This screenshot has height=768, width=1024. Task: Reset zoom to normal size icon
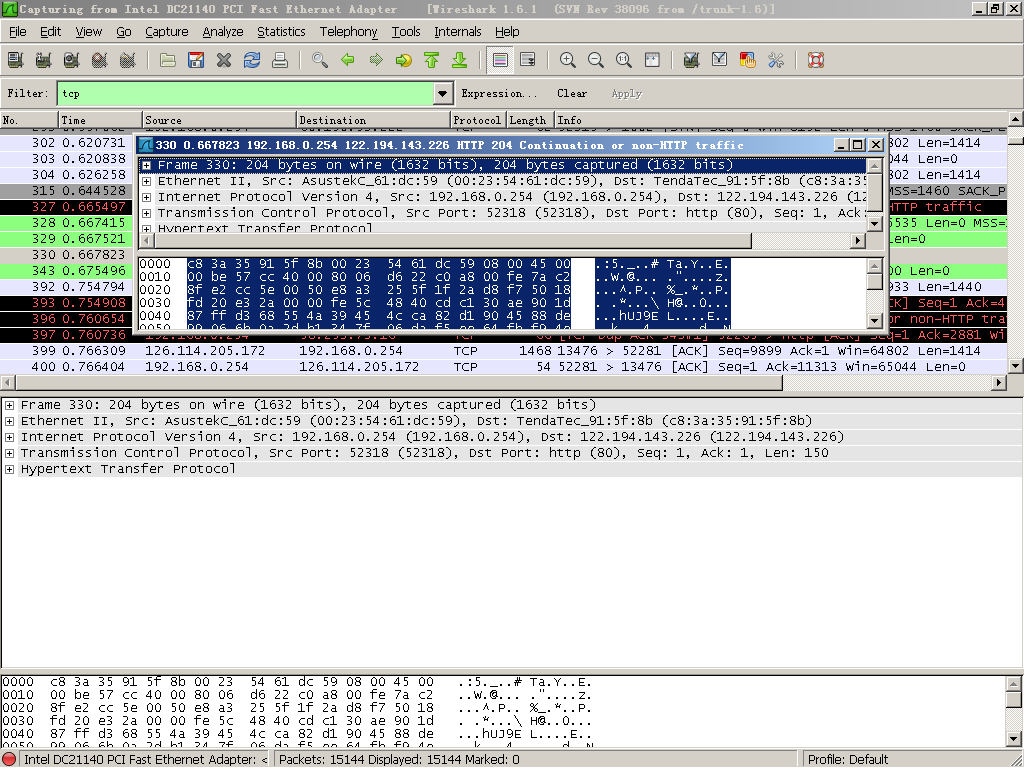click(624, 60)
